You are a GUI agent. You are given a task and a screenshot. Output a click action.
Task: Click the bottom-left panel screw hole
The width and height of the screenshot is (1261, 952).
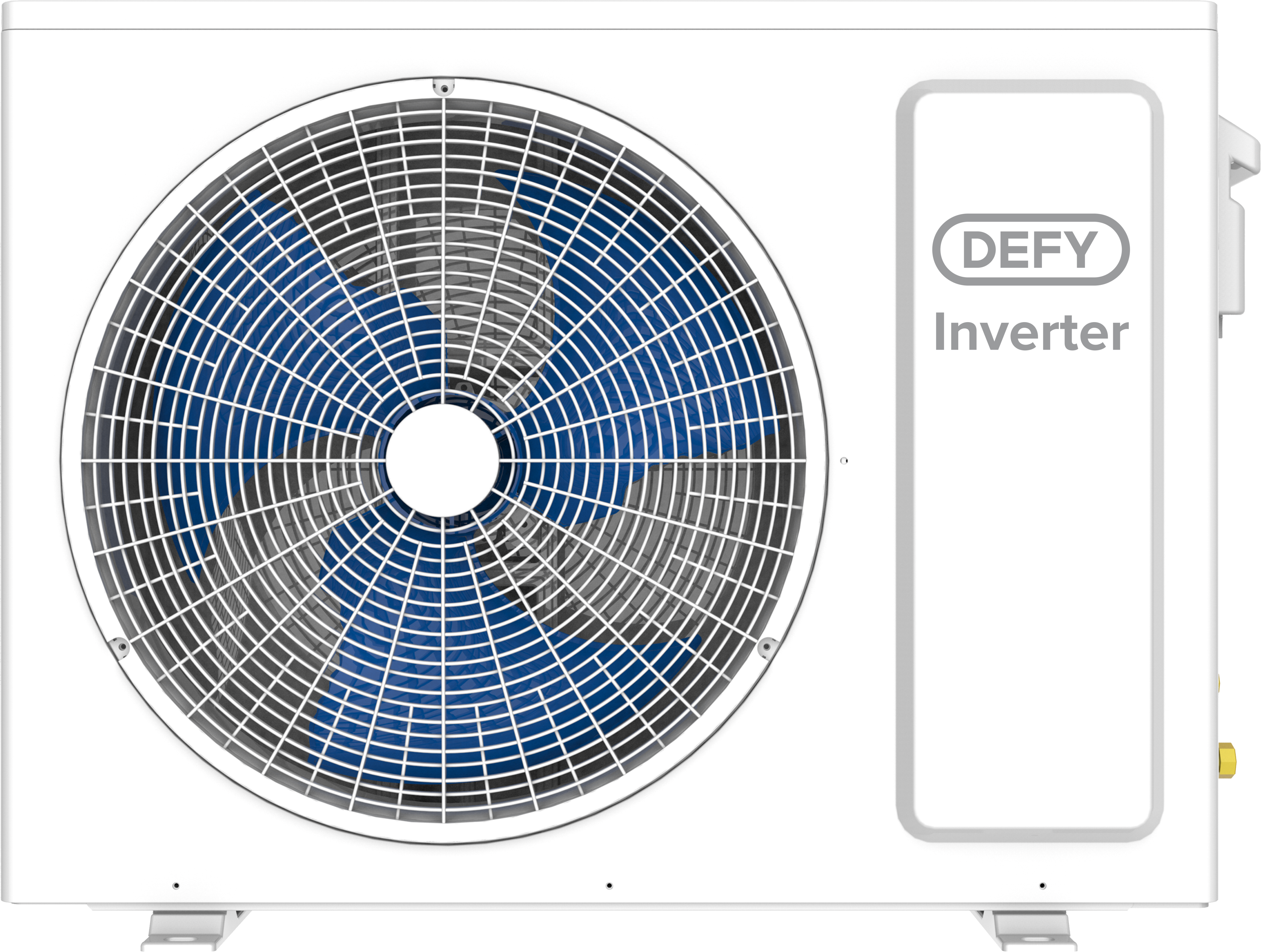coord(176,885)
